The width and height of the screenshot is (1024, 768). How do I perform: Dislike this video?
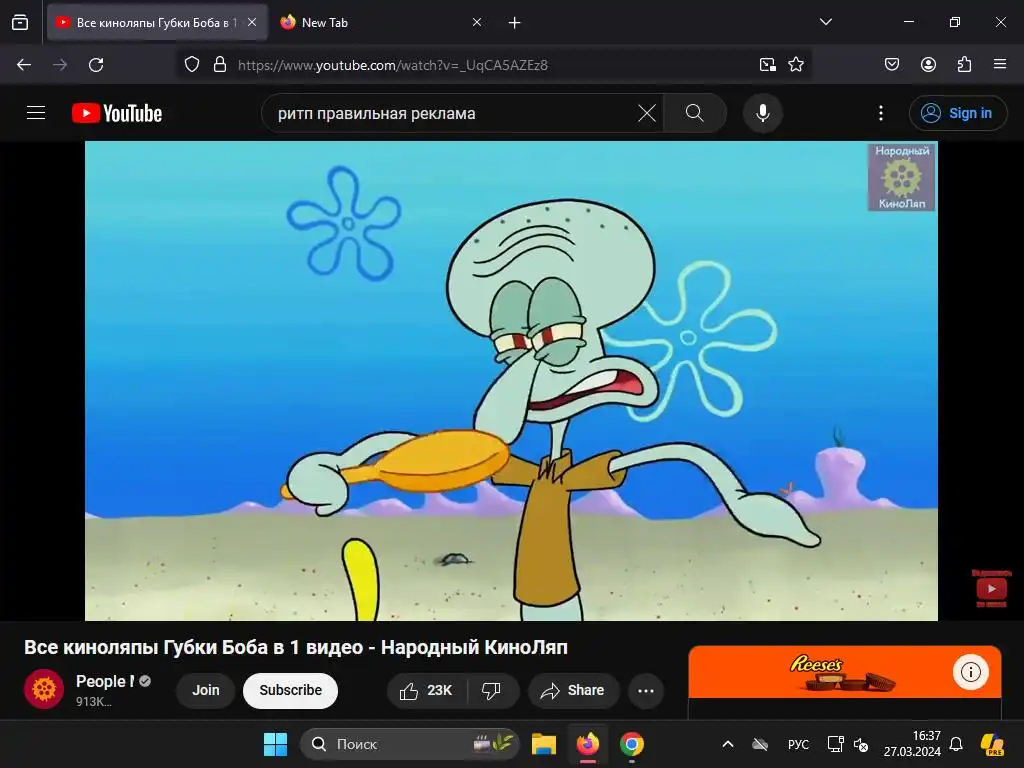coord(492,690)
